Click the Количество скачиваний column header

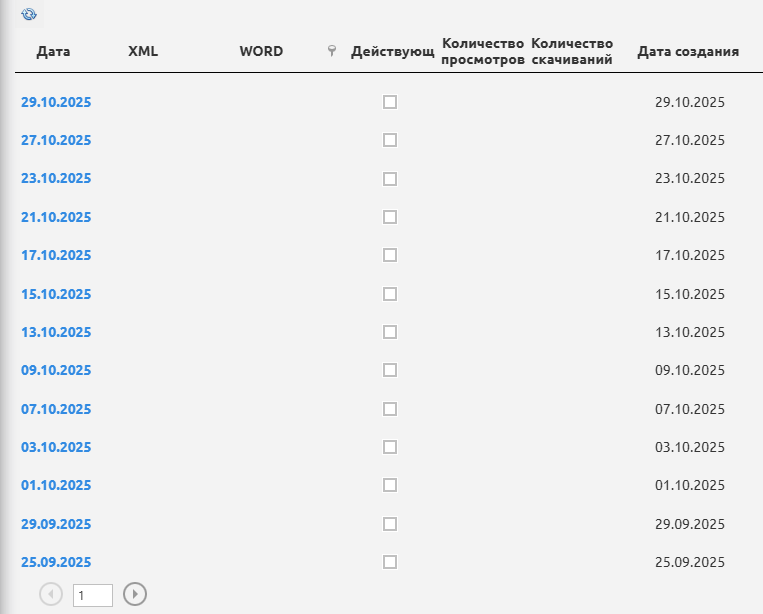pos(571,51)
